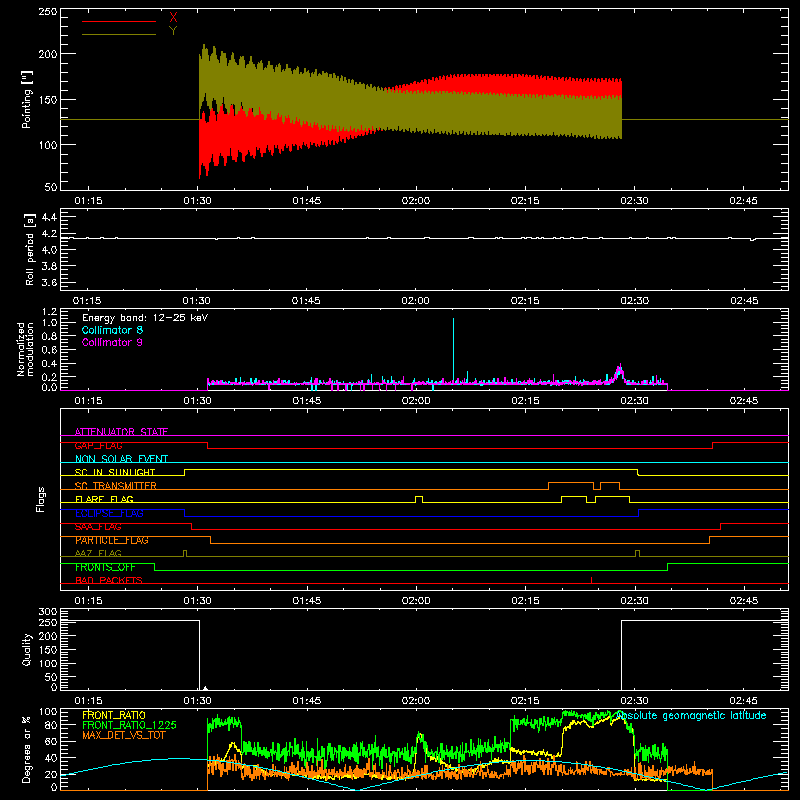Click the Collimator 9 legend entry
800x800 pixels.
112,342
